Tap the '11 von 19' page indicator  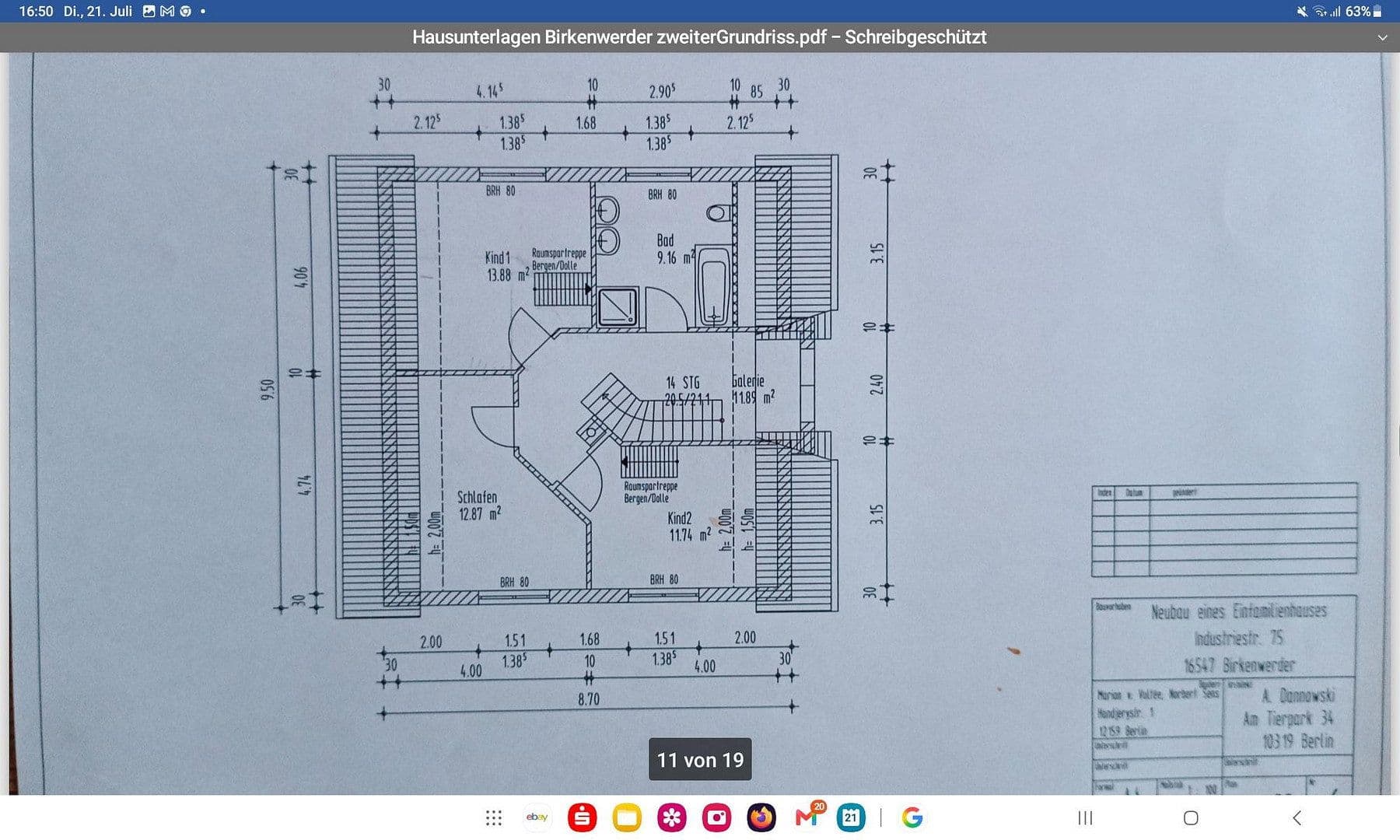(x=700, y=759)
